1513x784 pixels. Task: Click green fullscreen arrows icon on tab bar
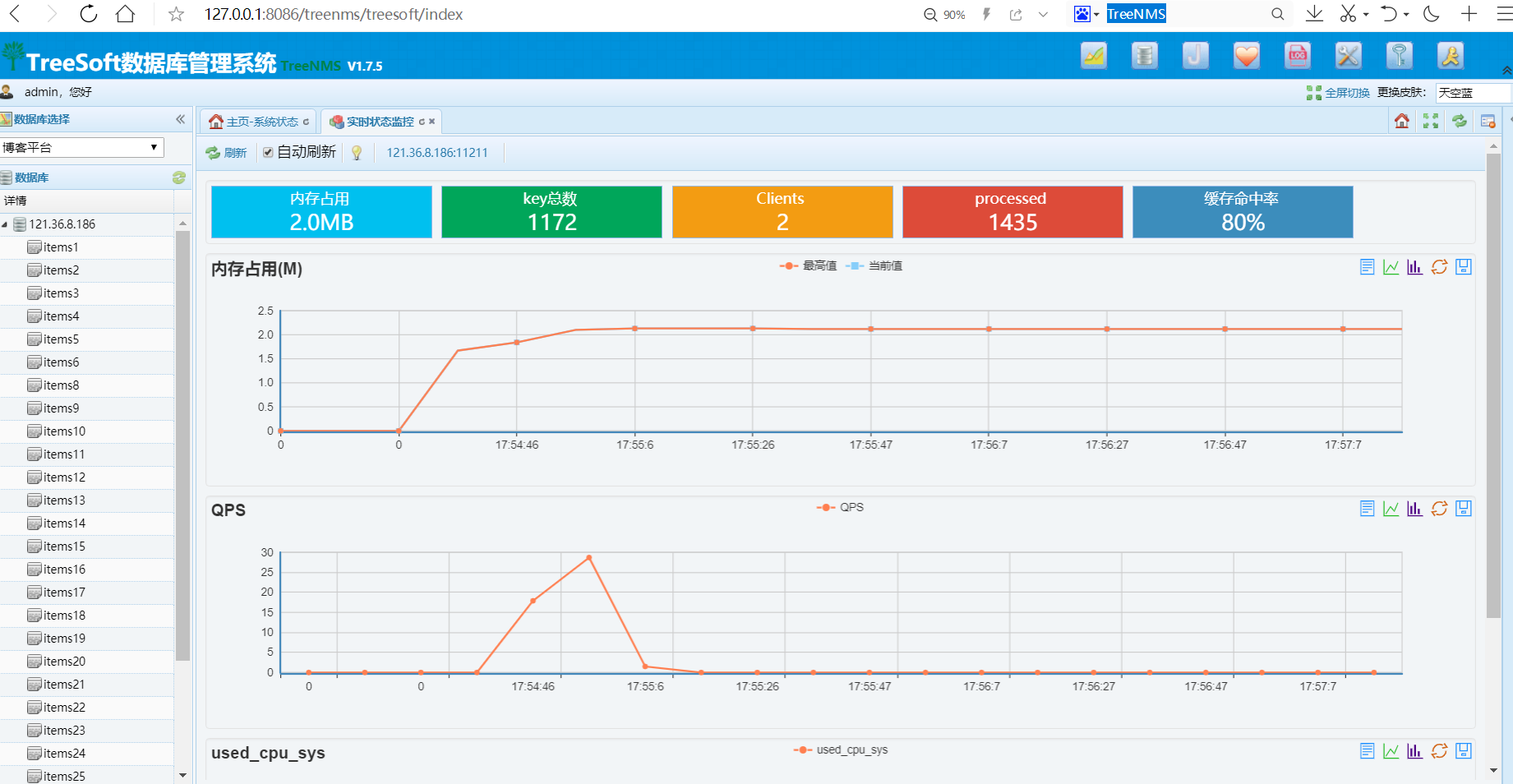(1431, 122)
